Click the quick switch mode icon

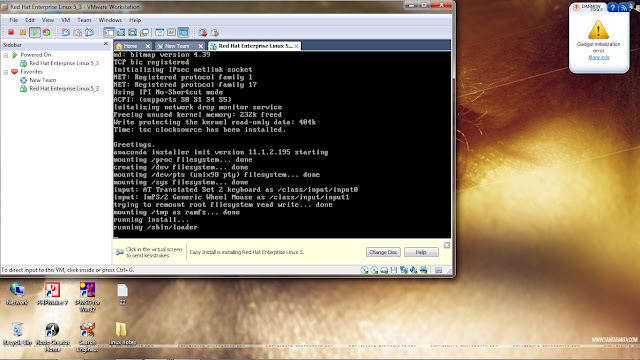click(133, 32)
